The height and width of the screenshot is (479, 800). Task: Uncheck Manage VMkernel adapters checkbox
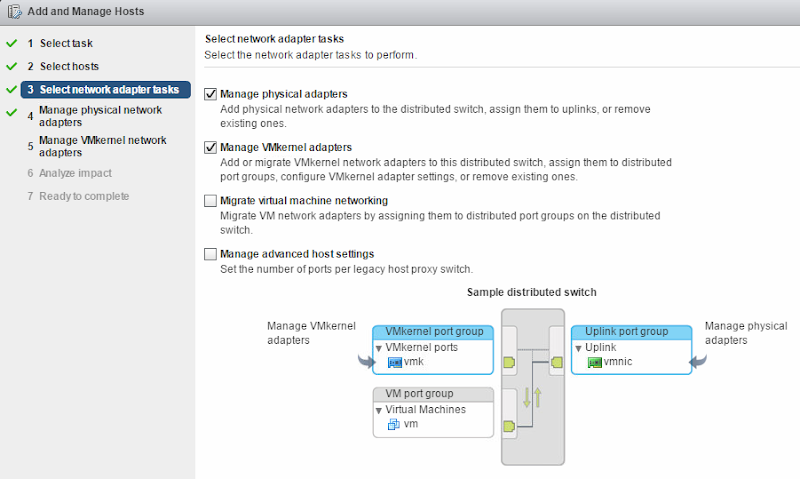pyautogui.click(x=210, y=147)
